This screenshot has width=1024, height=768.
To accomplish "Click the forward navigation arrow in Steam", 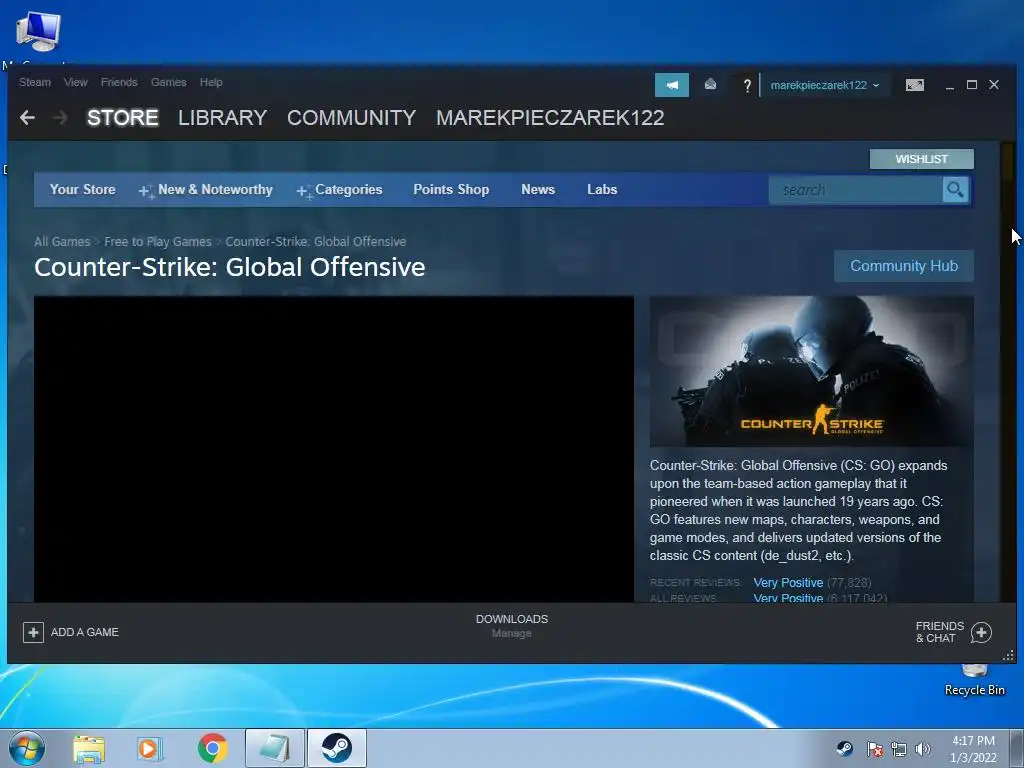I will [x=60, y=118].
